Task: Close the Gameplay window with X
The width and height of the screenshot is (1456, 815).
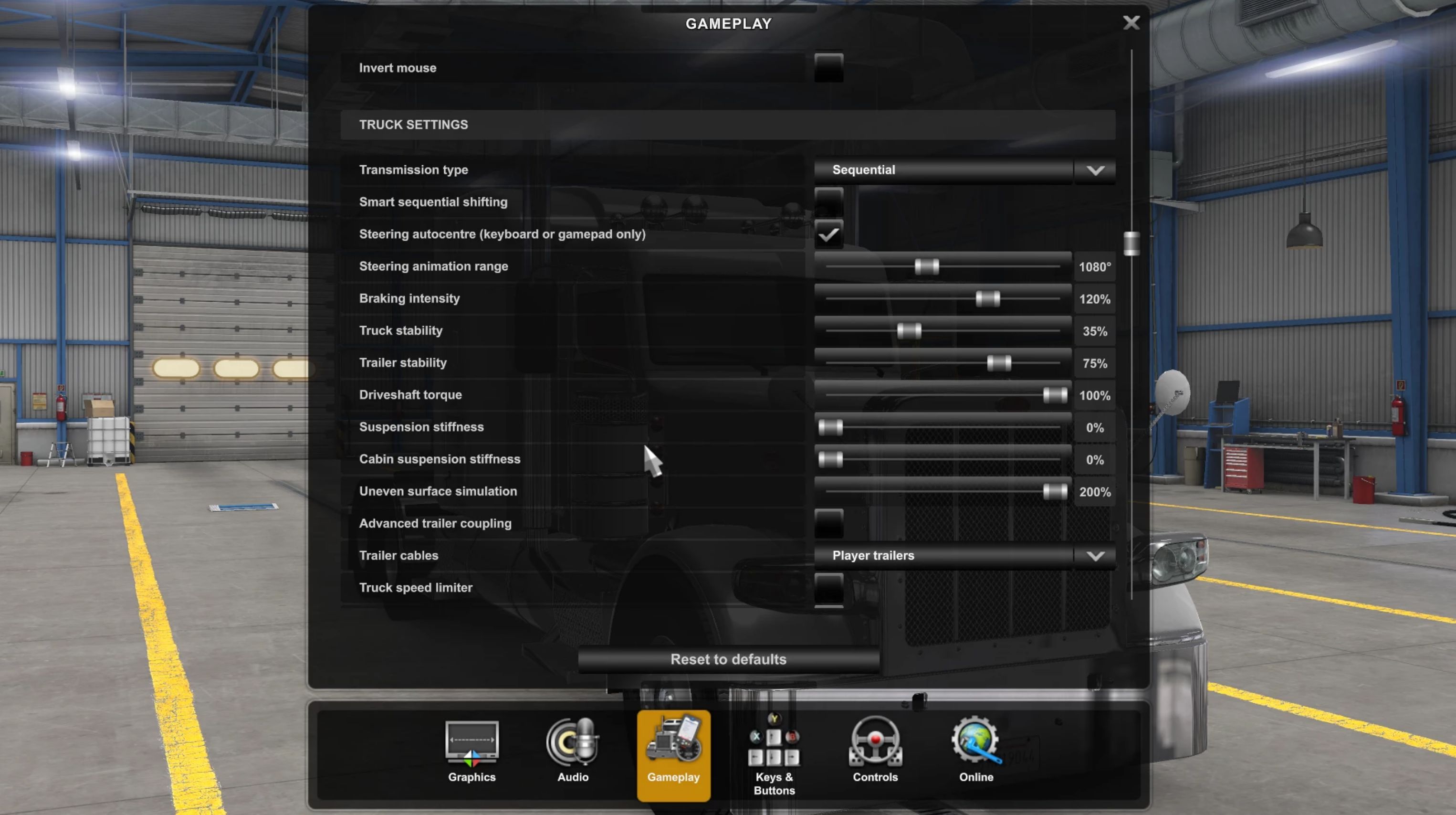Action: 1131,22
